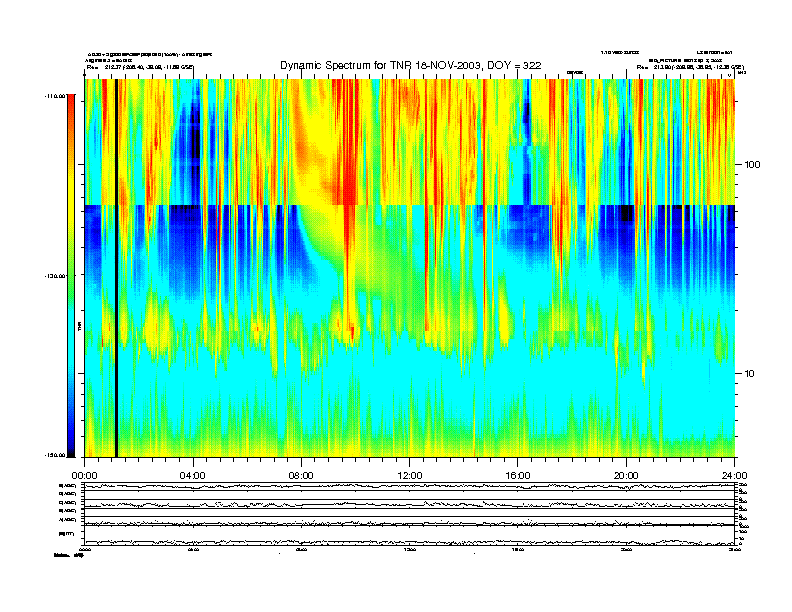Click the -130.00 color scale label
792x612 pixels.
click(52, 275)
